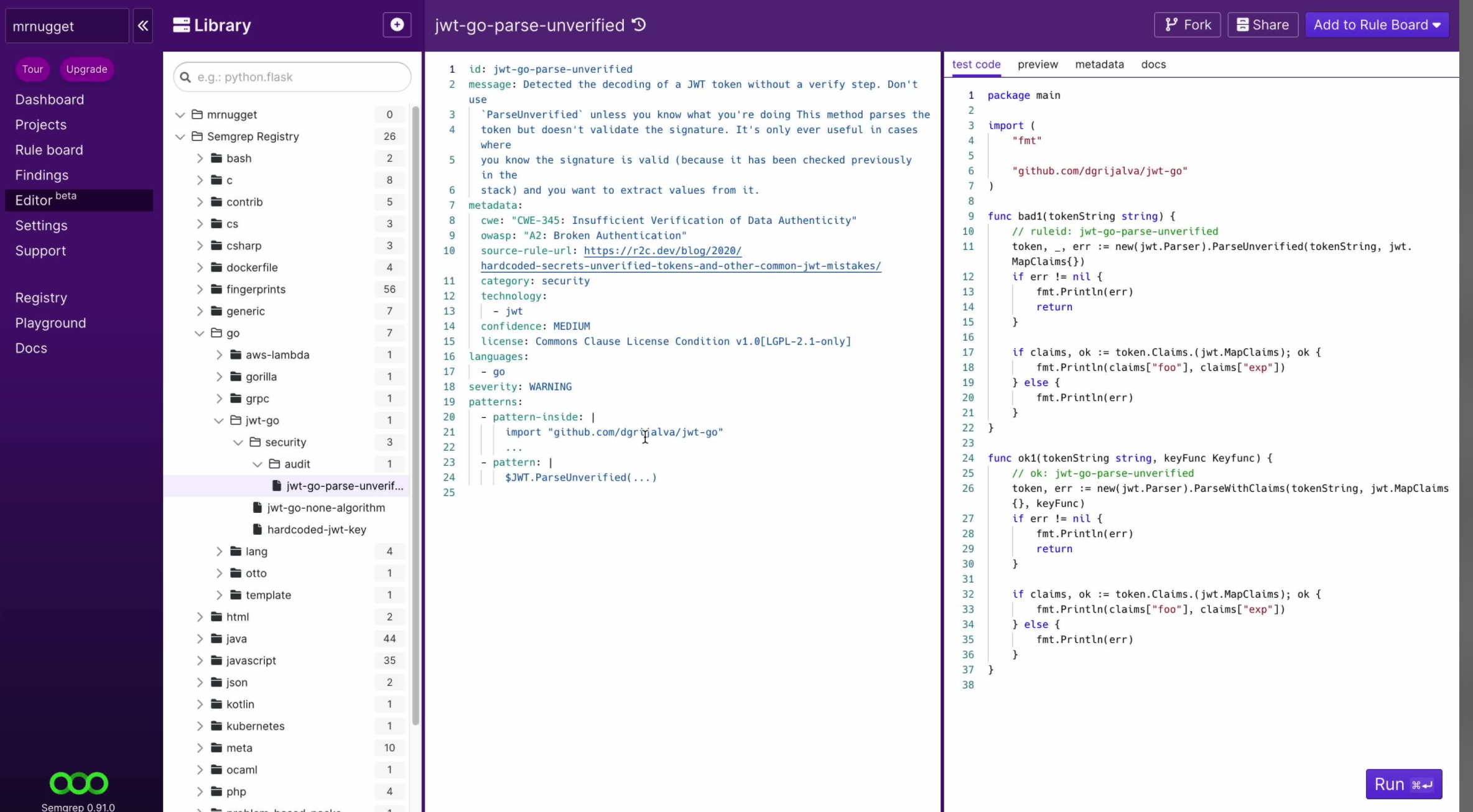Open the jwt-go-none-algorithm rule file

(x=325, y=507)
